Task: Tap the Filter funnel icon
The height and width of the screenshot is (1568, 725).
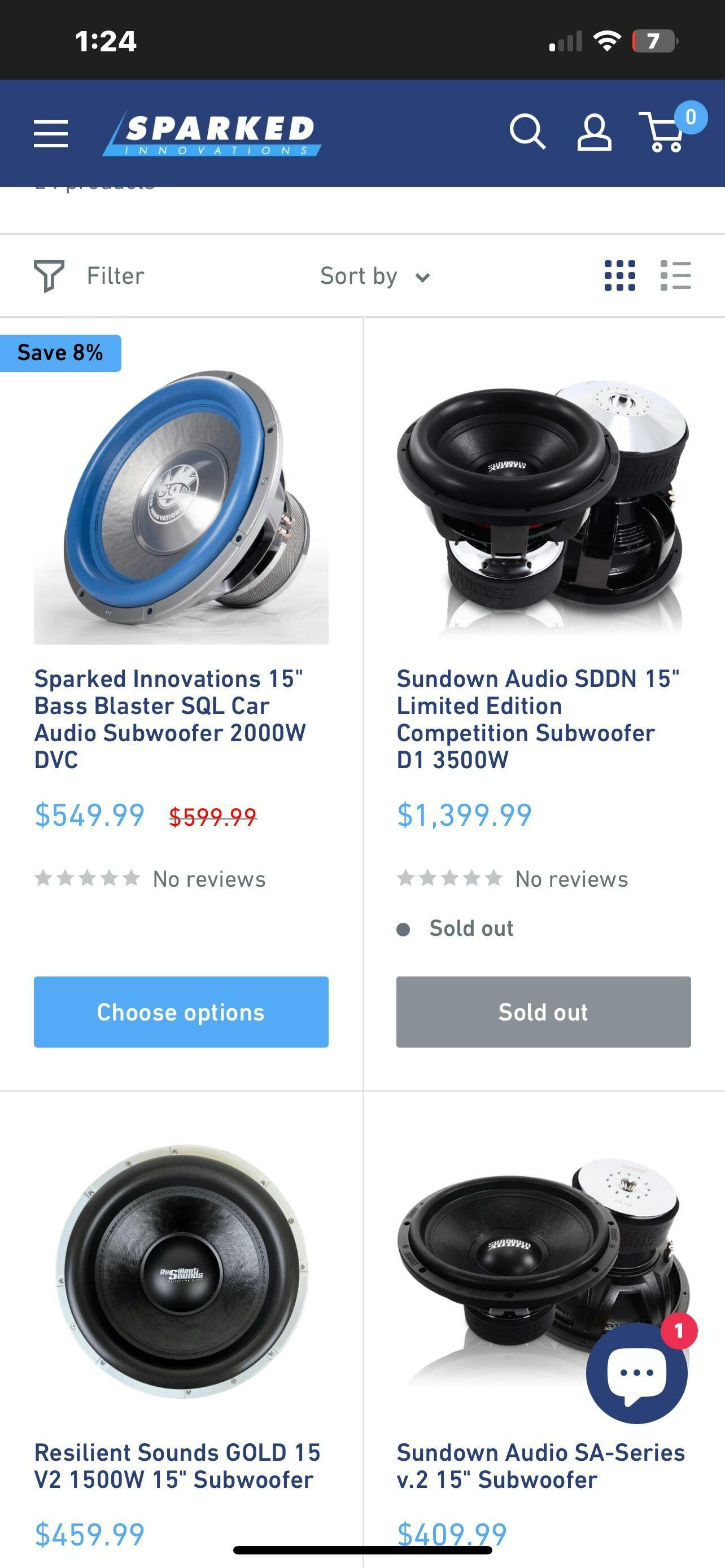Action: click(49, 276)
